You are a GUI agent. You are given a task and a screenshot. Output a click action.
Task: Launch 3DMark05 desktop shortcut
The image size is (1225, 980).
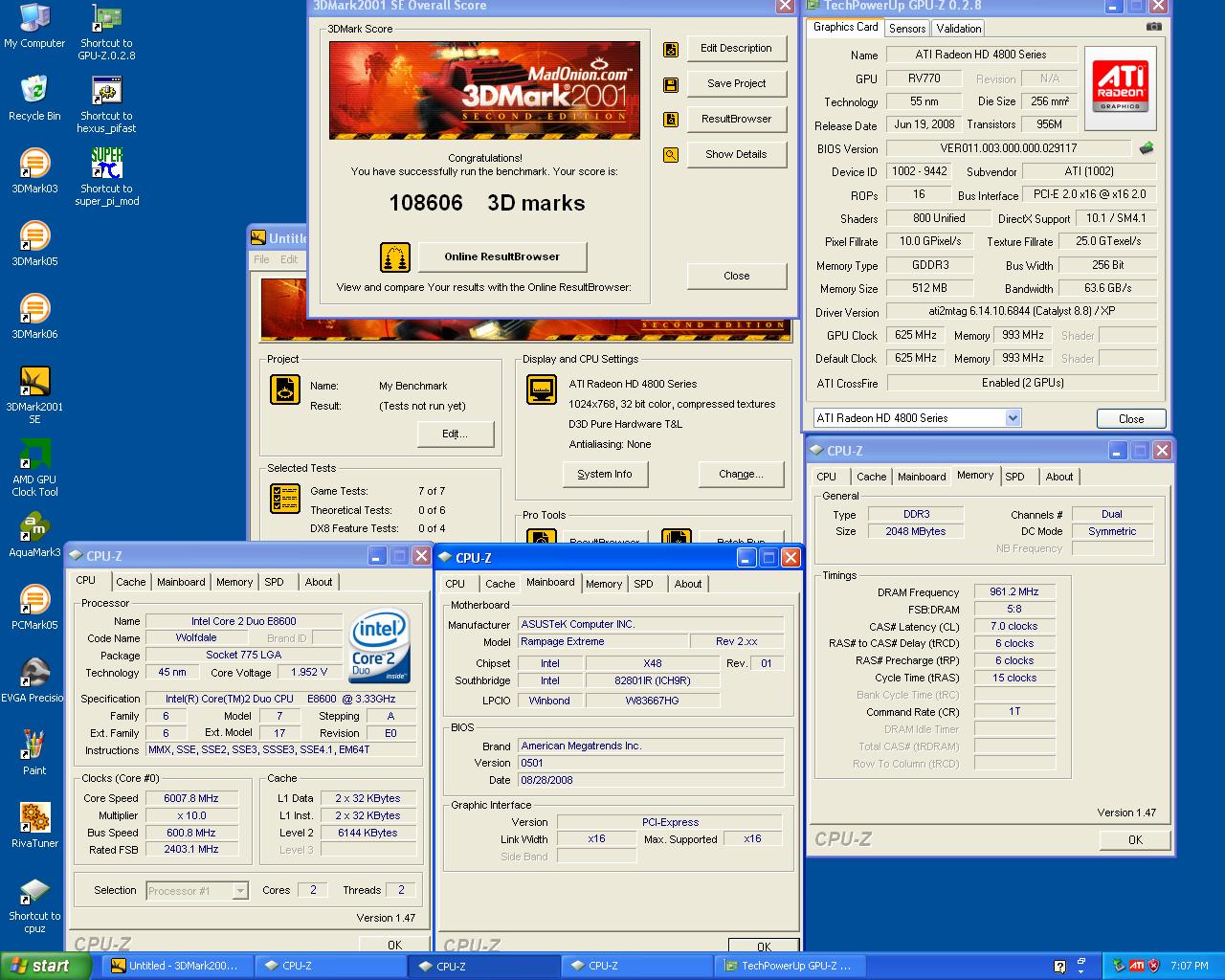click(x=34, y=244)
